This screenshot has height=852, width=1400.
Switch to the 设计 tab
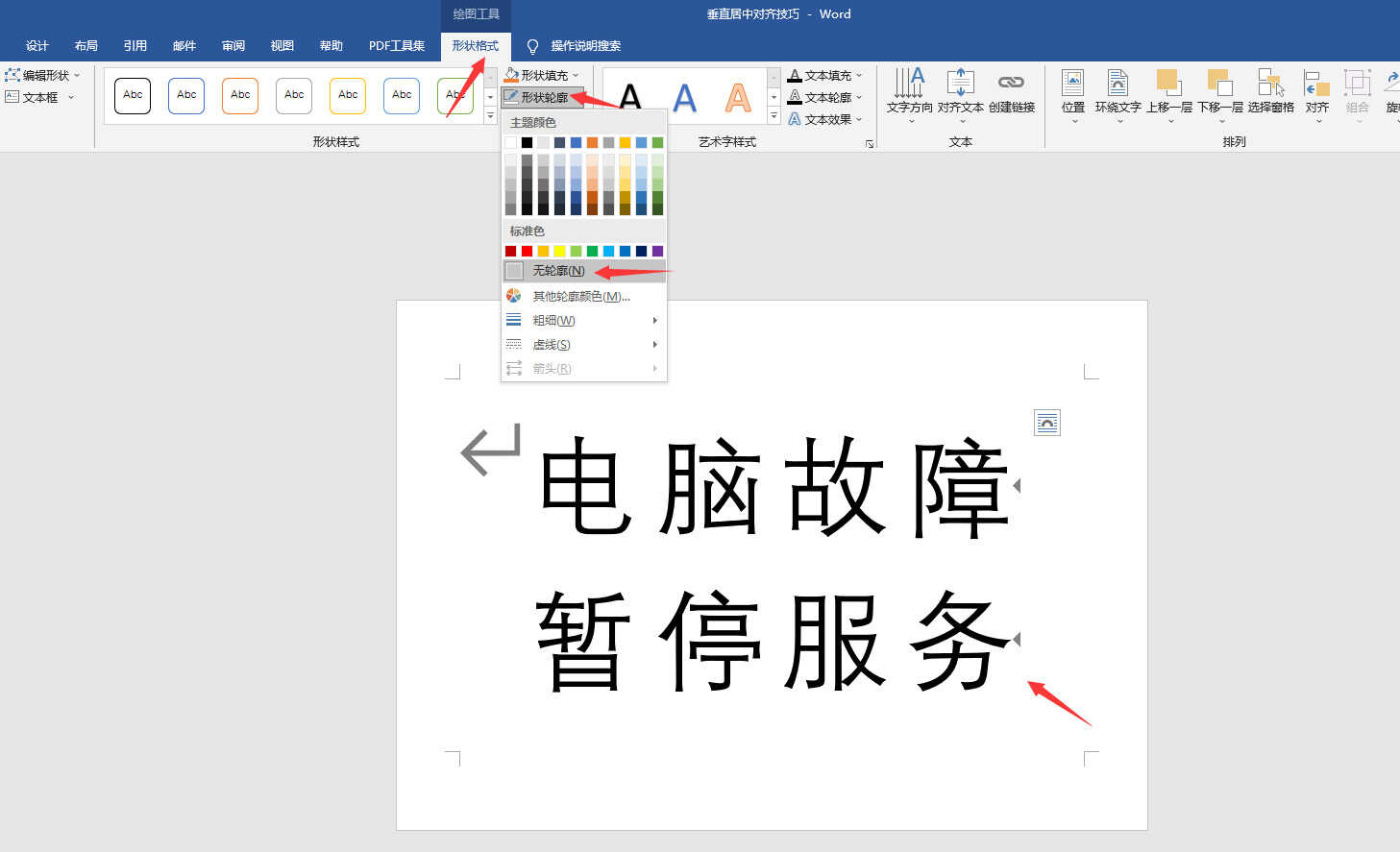37,46
